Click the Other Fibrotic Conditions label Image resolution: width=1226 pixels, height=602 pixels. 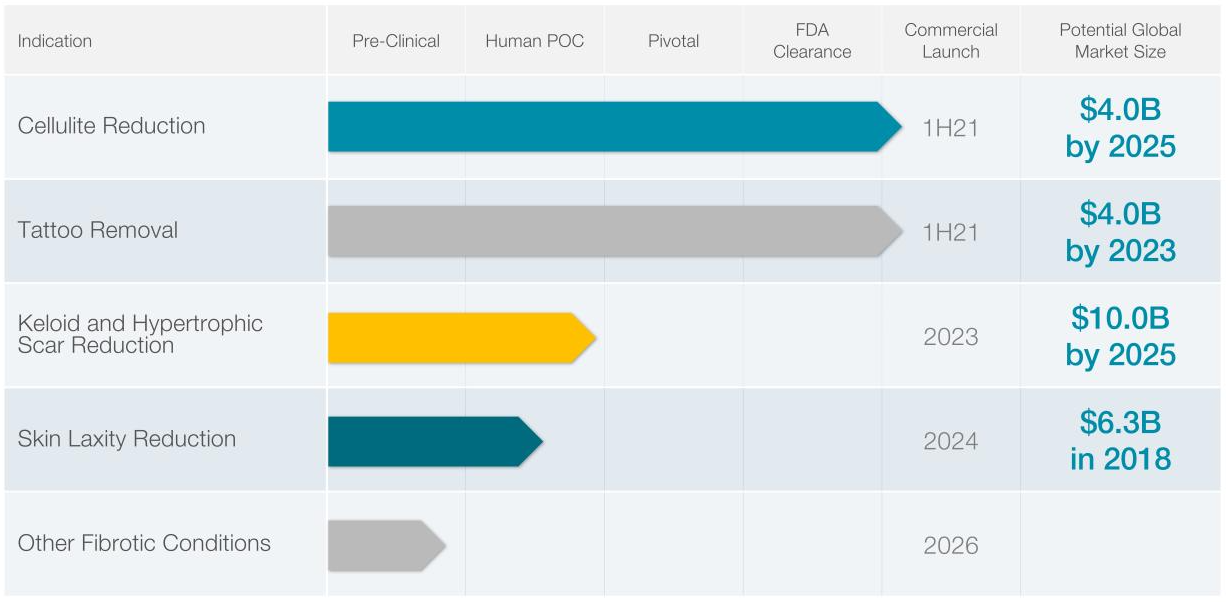[144, 544]
